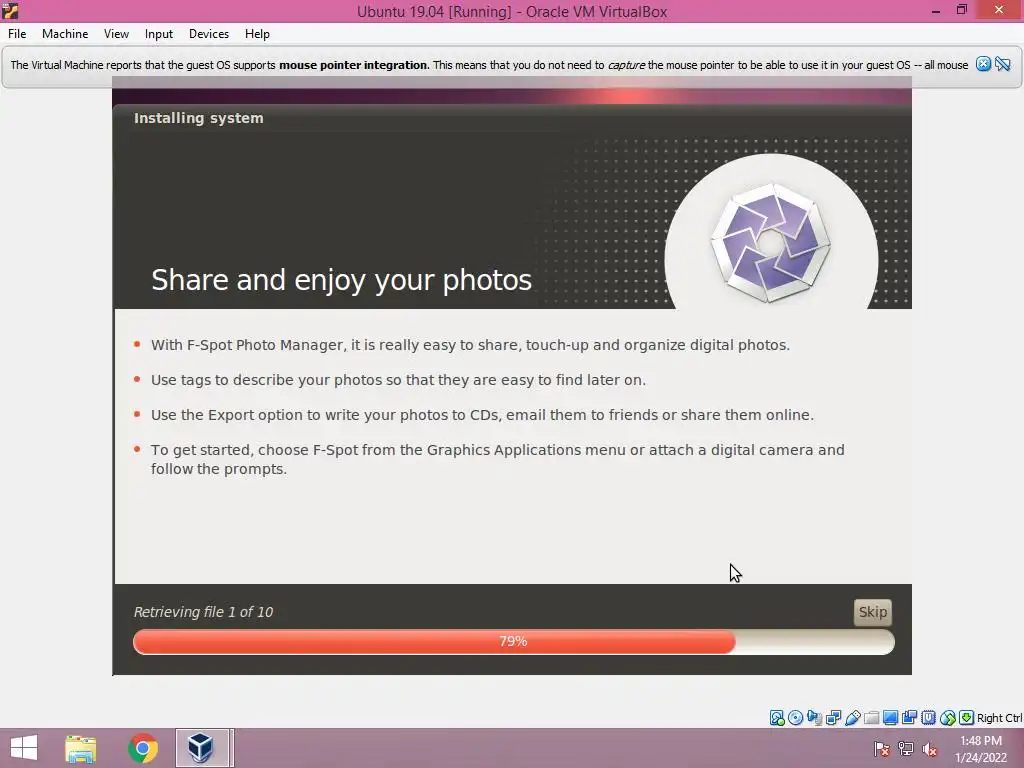Viewport: 1024px width, 768px height.
Task: Click 'Share and enjoy your photos' title
Action: click(x=342, y=280)
